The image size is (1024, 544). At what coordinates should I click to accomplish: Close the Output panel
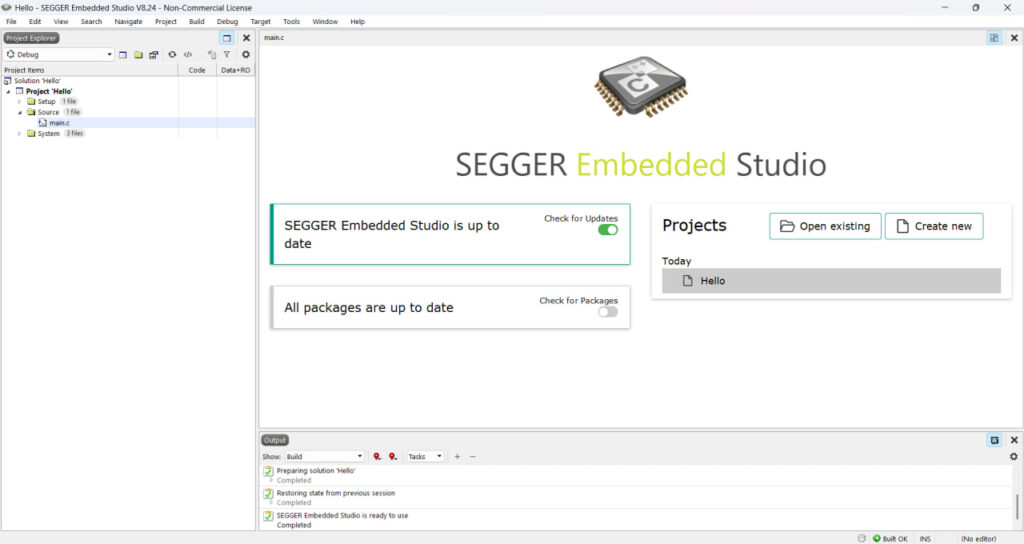[1014, 440]
